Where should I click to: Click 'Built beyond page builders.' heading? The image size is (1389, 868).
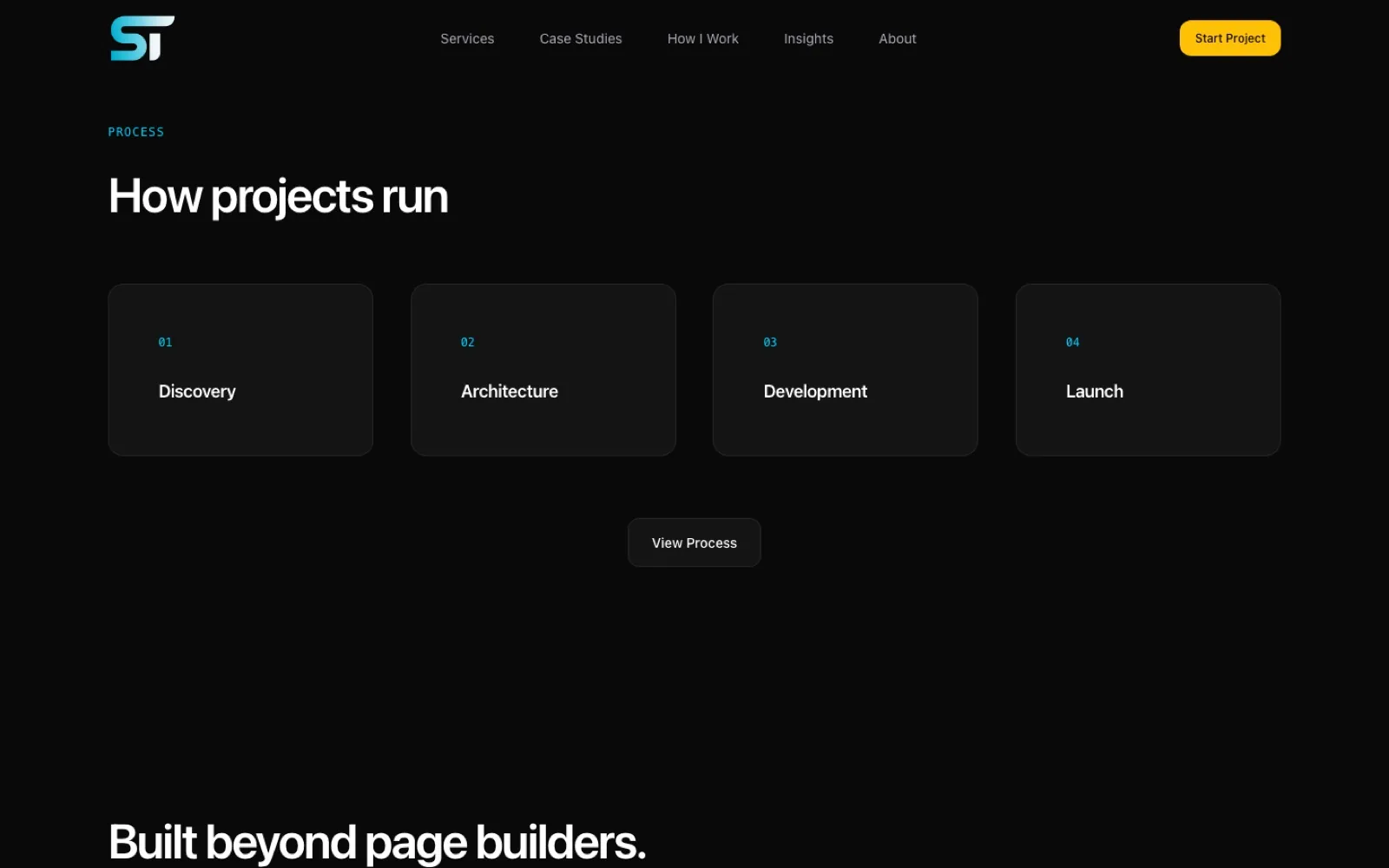pyautogui.click(x=378, y=843)
